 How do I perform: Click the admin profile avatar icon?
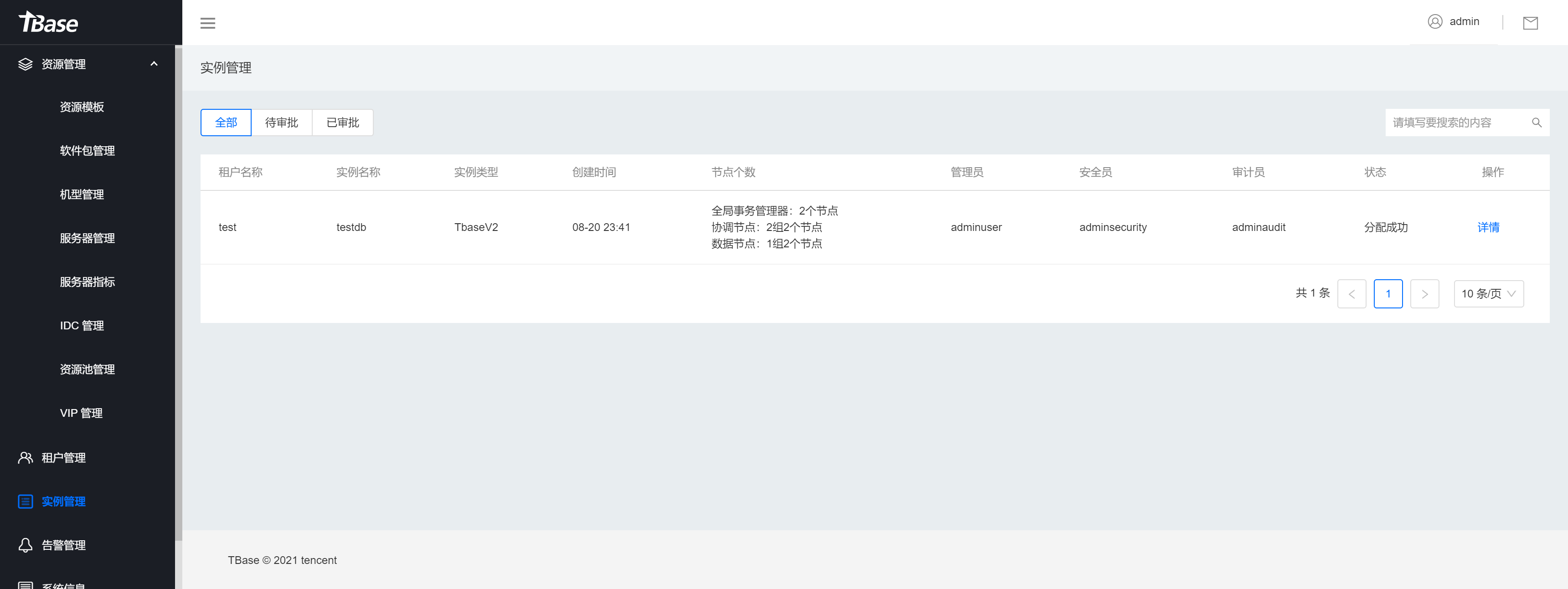click(1435, 21)
